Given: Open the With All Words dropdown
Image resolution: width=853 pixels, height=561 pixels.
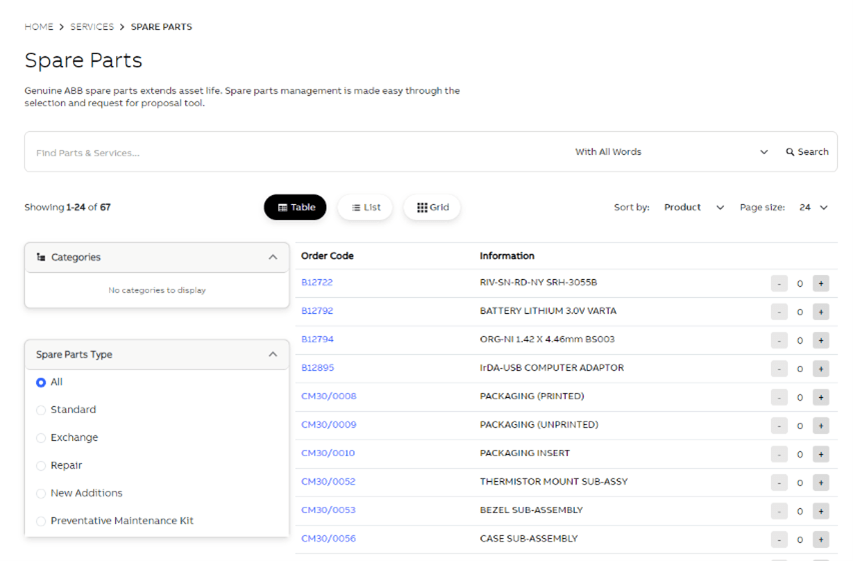Looking at the screenshot, I should click(670, 152).
